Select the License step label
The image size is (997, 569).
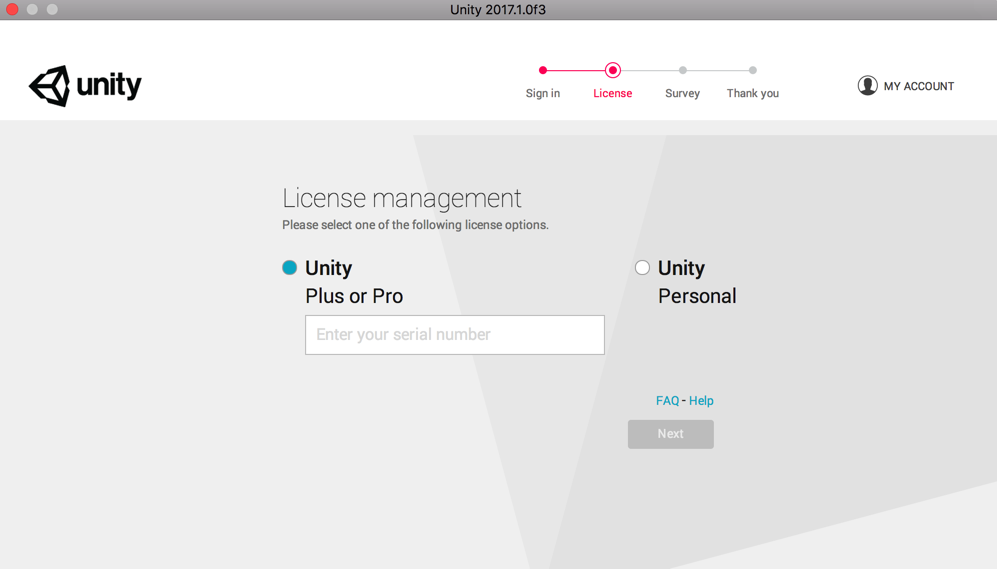613,93
